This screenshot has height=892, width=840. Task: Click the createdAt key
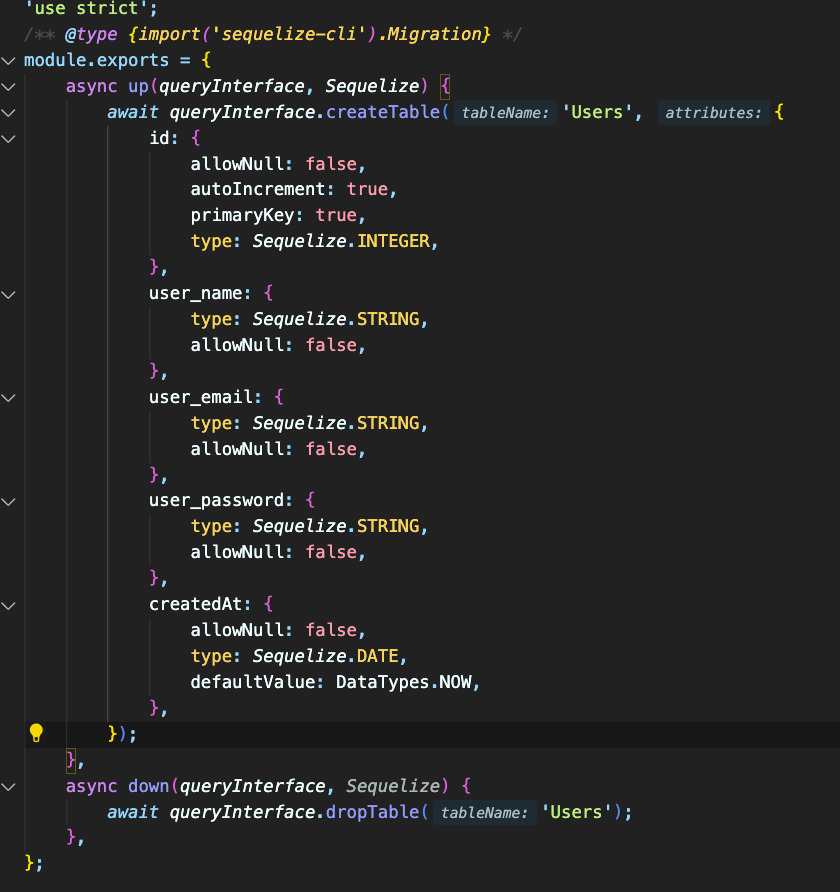pos(196,604)
